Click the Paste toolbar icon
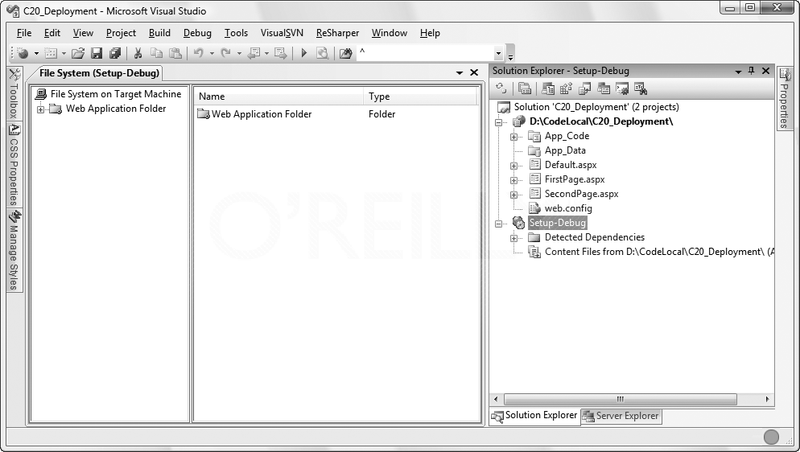Screen dimensions: 800x452 coord(175,53)
